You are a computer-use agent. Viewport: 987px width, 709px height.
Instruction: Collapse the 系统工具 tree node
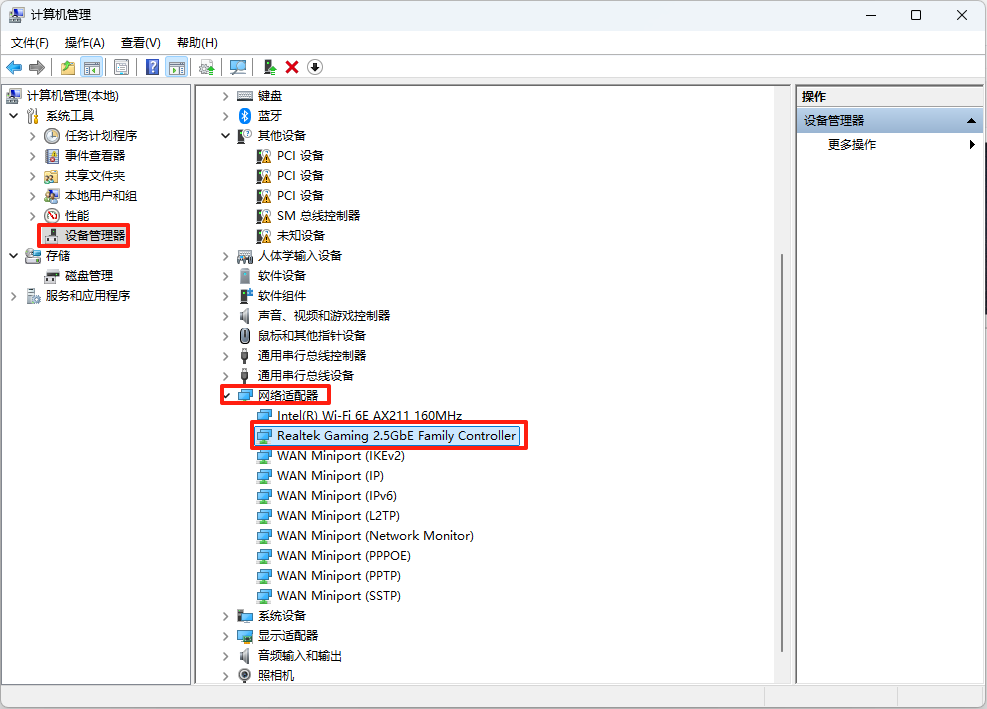click(13, 116)
